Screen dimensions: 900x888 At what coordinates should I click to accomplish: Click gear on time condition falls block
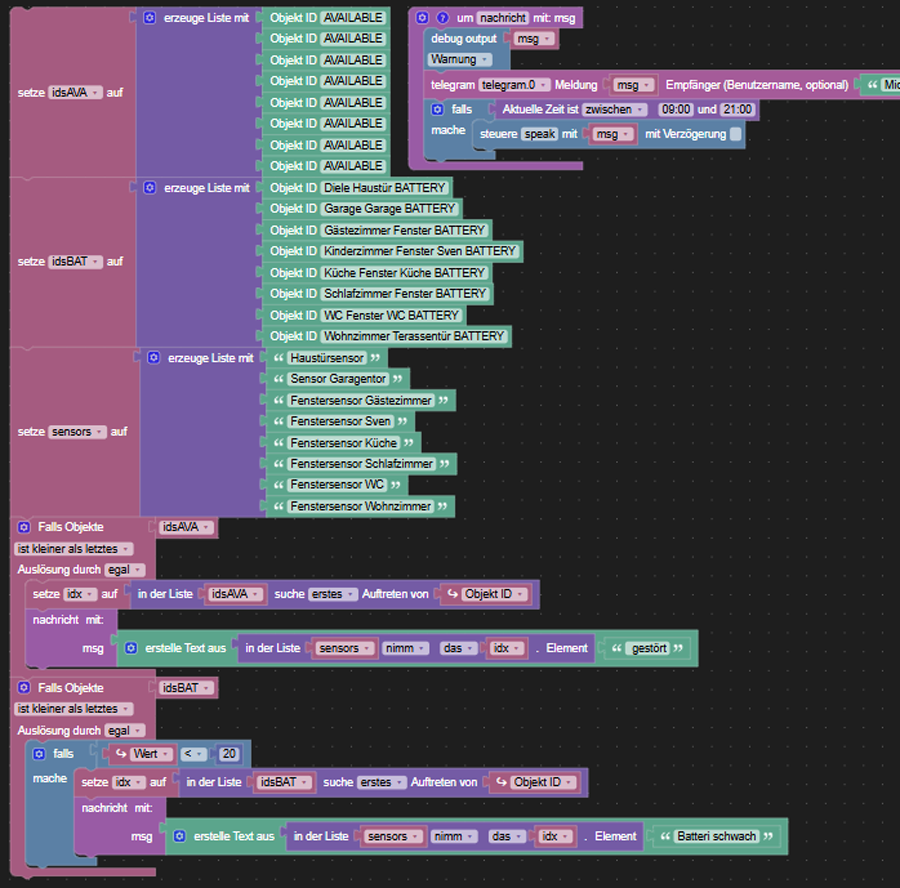[x=437, y=109]
